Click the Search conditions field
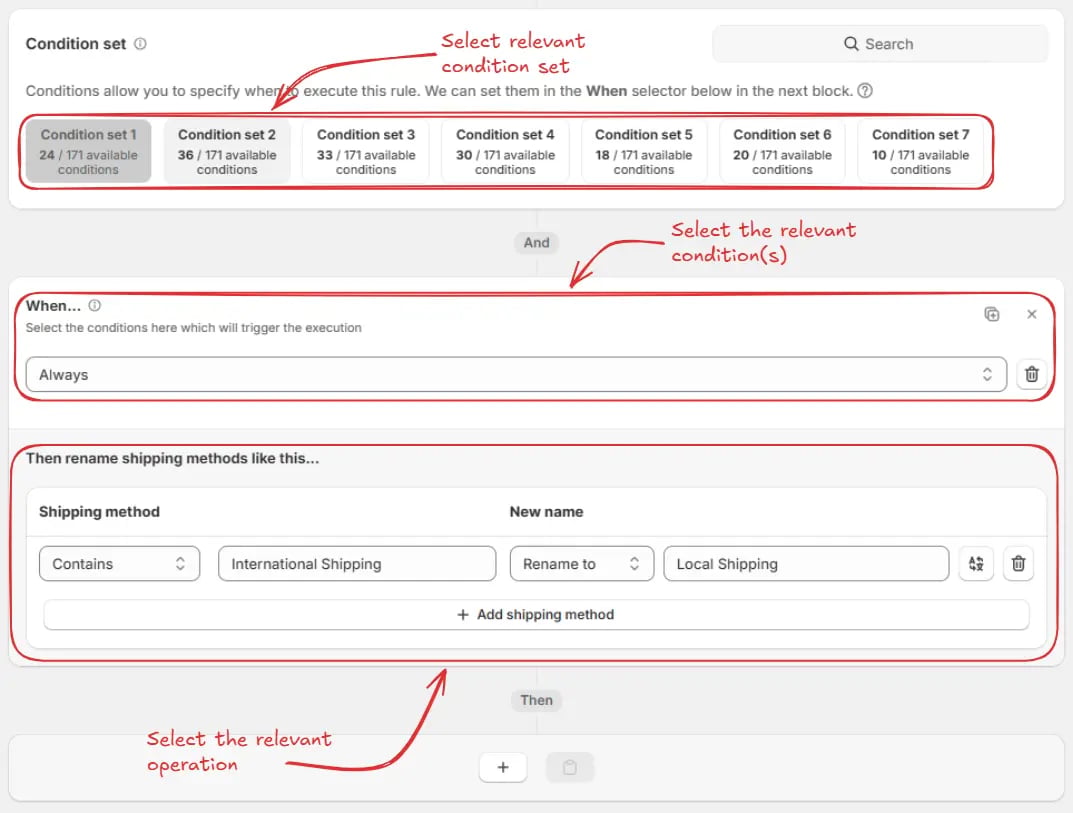 click(880, 44)
